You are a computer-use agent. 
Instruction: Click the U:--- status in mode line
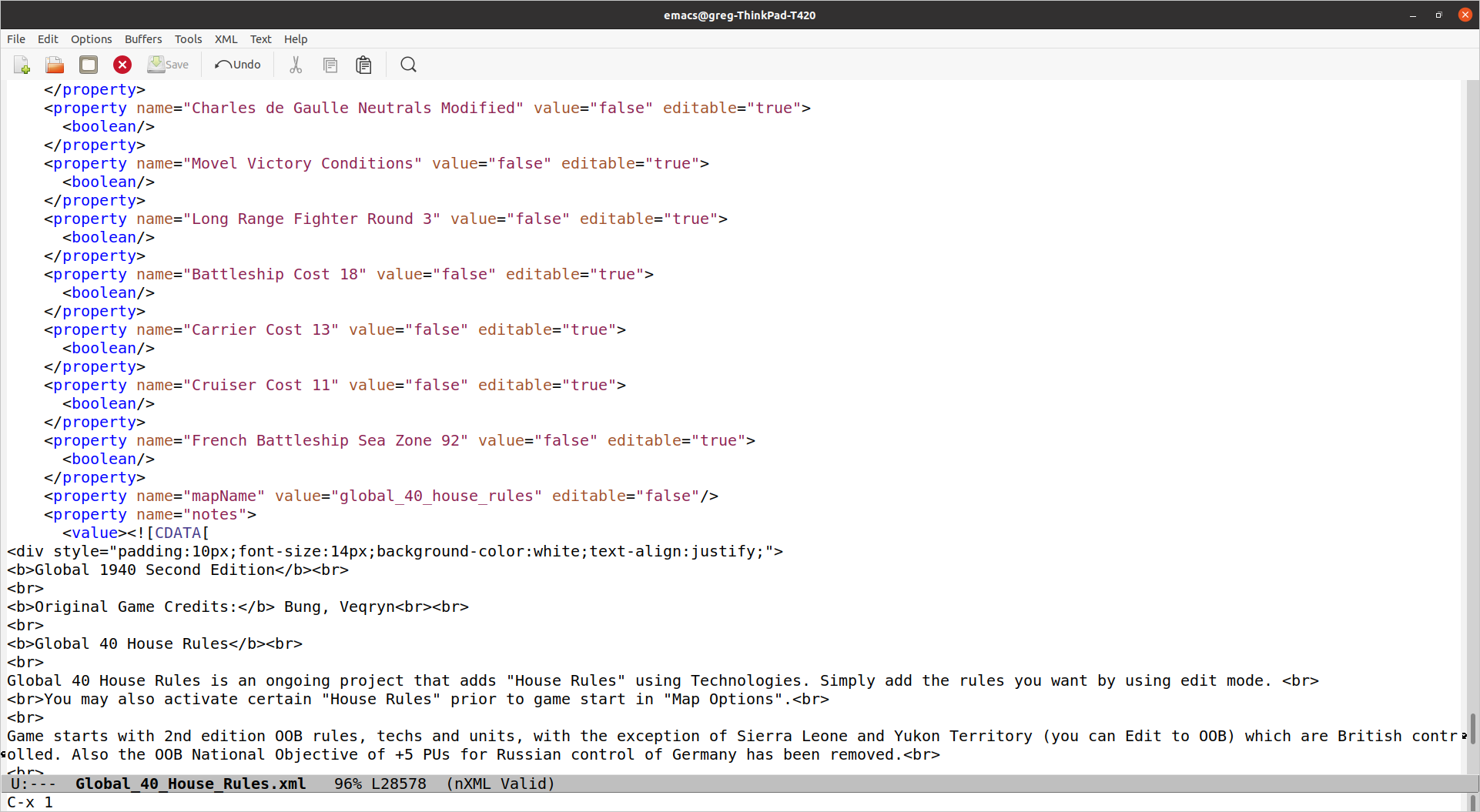pyautogui.click(x=33, y=784)
